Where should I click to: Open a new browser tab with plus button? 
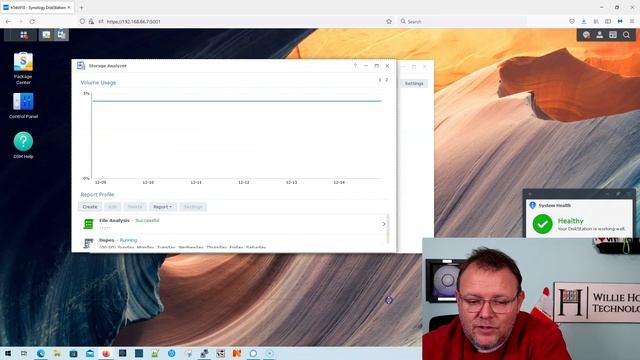click(81, 7)
